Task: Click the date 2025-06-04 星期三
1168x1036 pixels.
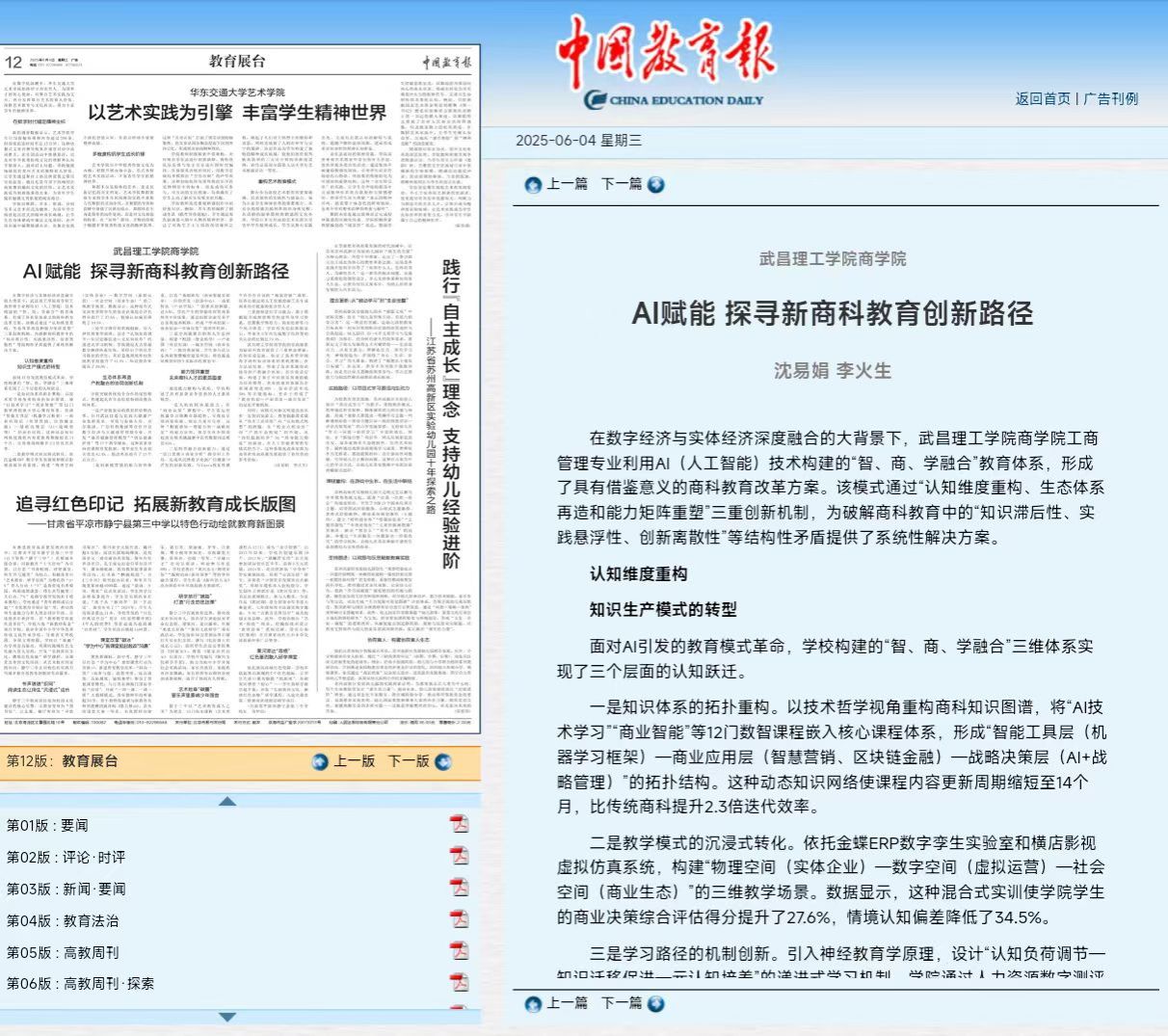Action: pos(578,141)
